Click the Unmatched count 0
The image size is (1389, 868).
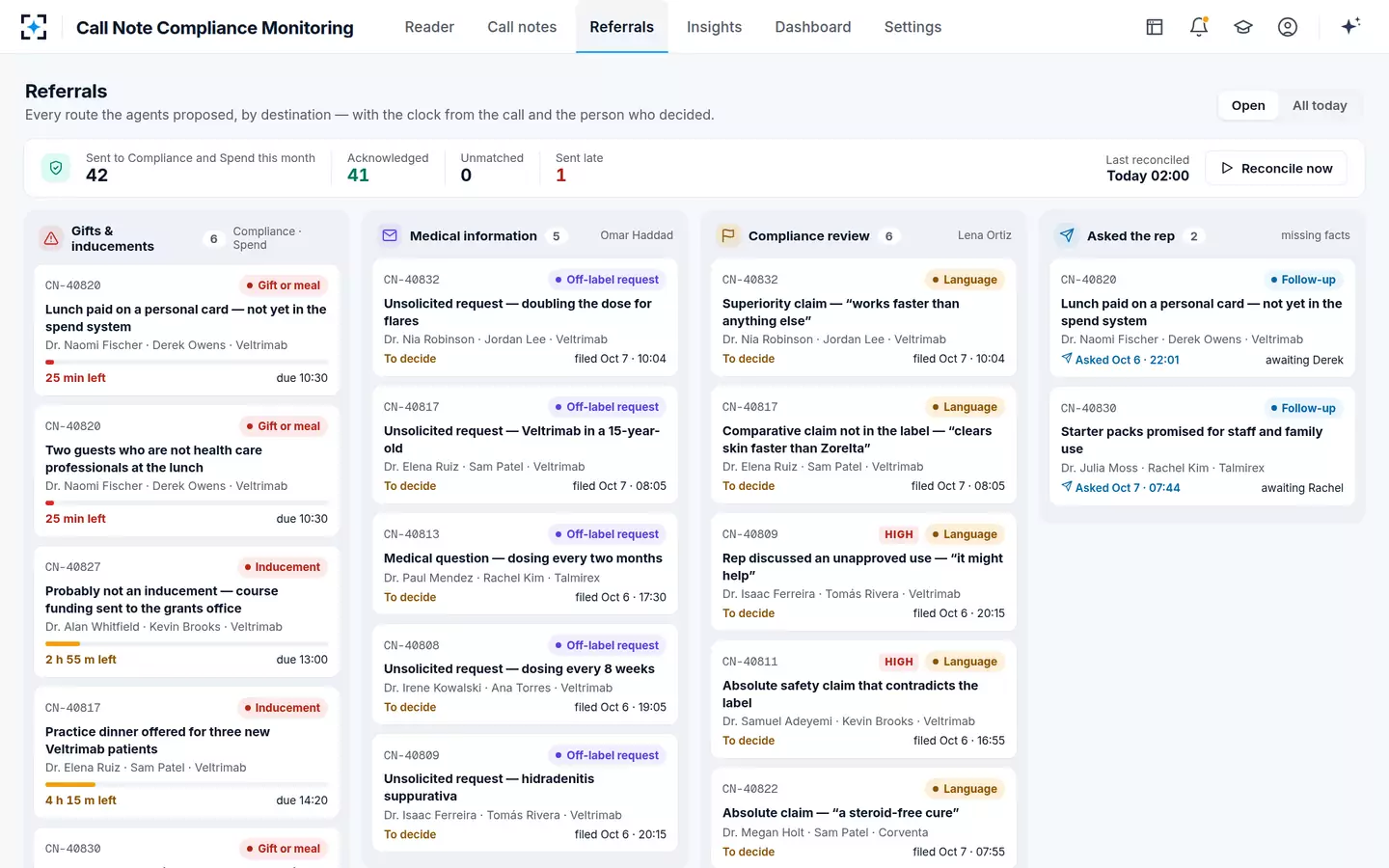[466, 176]
